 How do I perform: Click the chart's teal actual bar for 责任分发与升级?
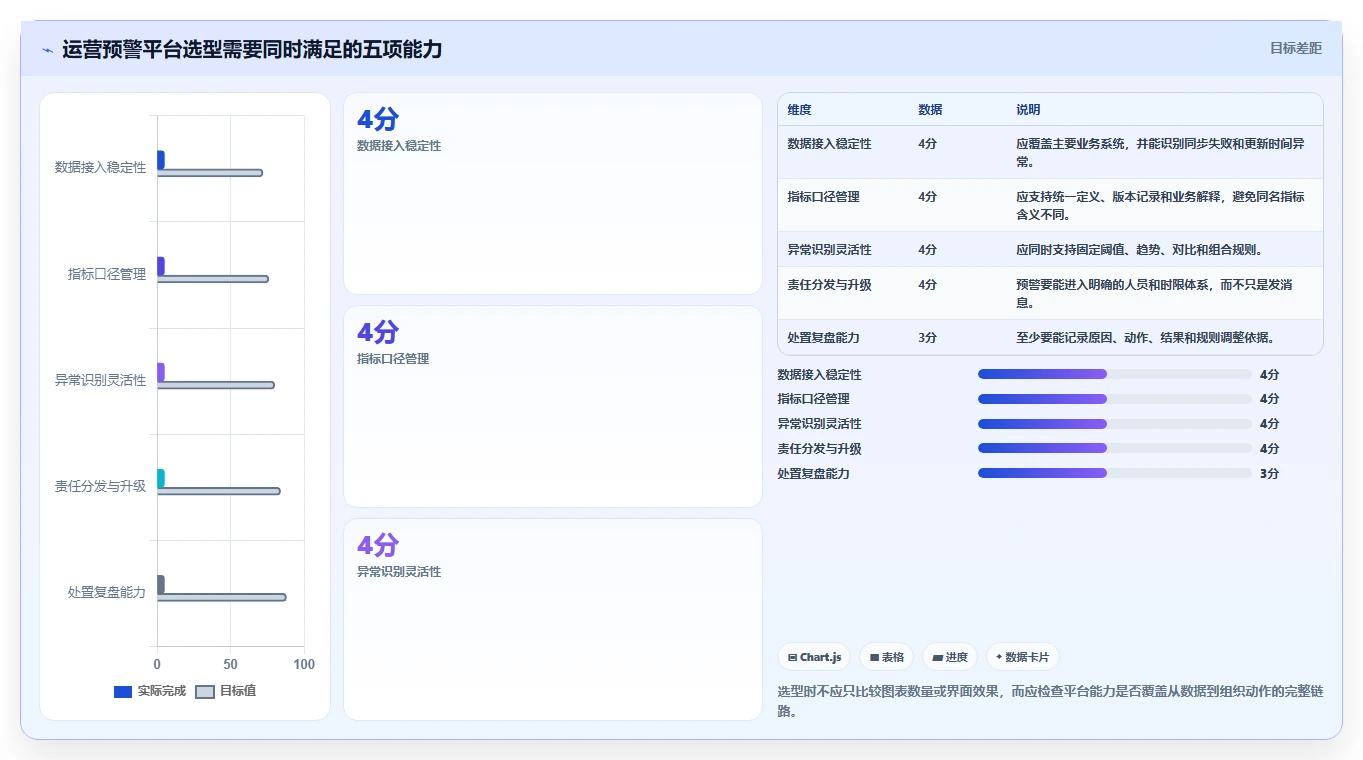(160, 478)
